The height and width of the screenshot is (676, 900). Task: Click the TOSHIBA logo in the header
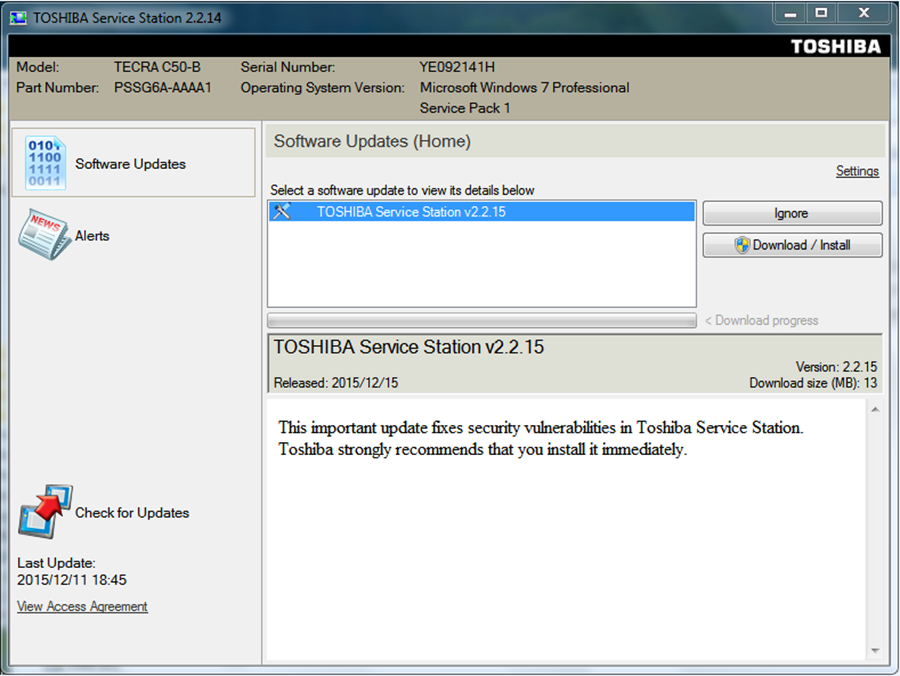point(835,46)
